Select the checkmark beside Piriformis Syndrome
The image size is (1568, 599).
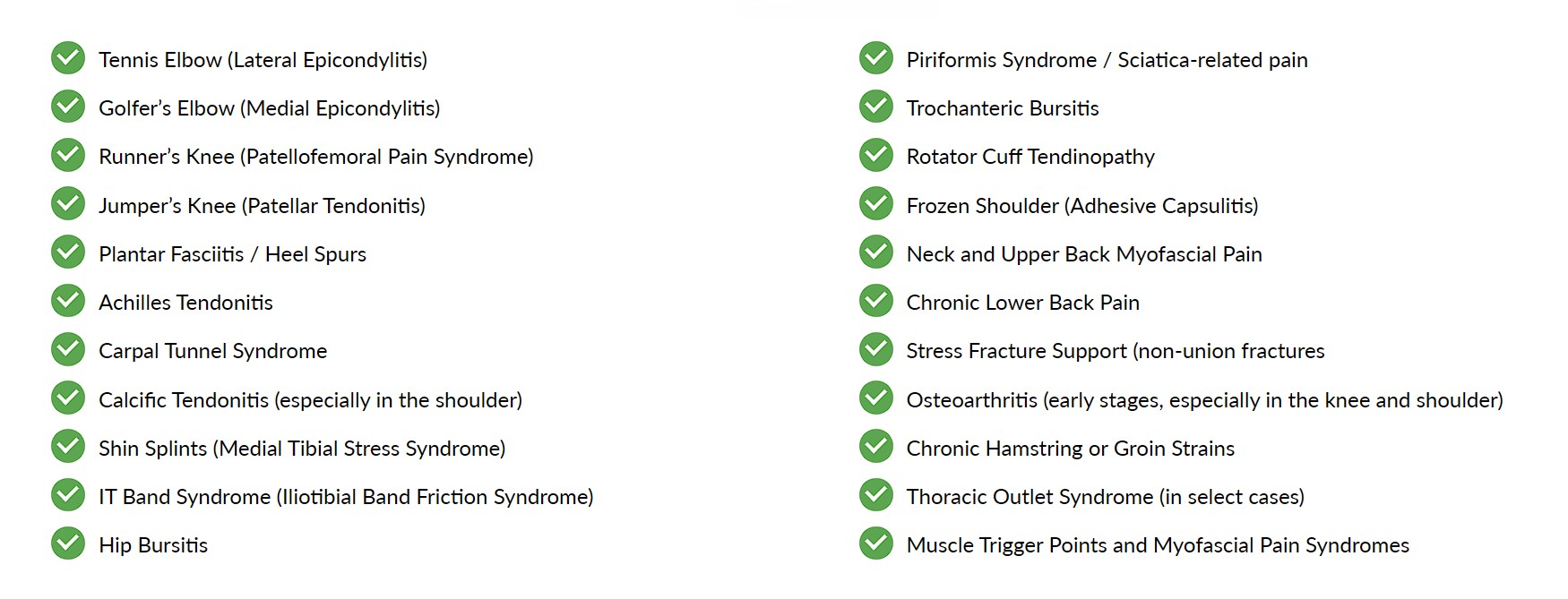(876, 58)
